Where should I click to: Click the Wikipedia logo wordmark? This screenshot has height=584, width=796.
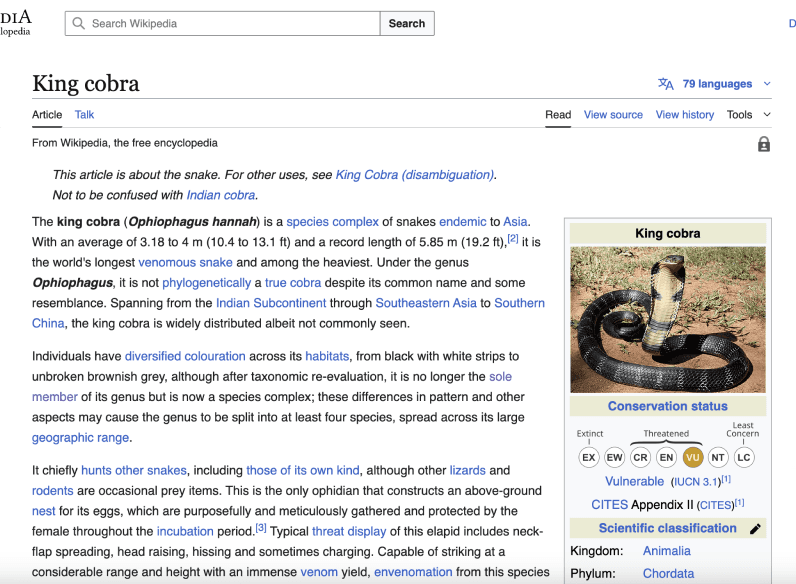pyautogui.click(x=16, y=22)
